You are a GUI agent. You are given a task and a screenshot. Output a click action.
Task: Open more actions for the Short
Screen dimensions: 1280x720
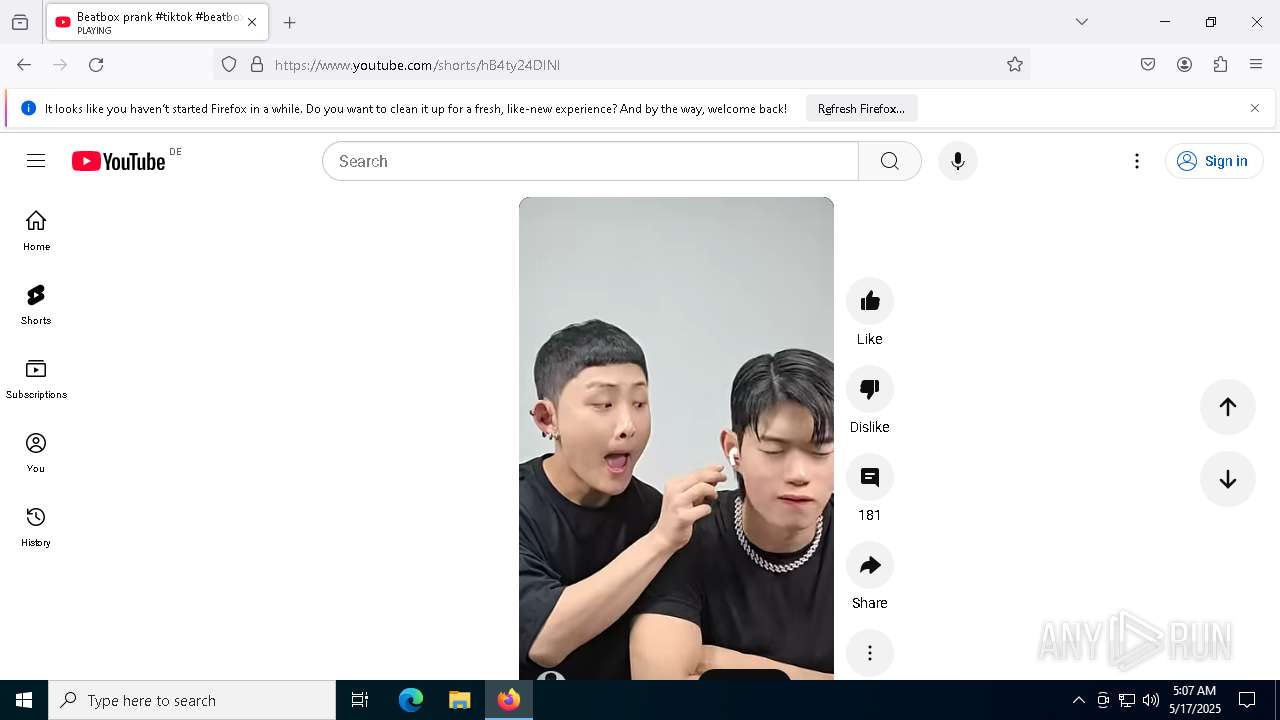click(x=870, y=653)
